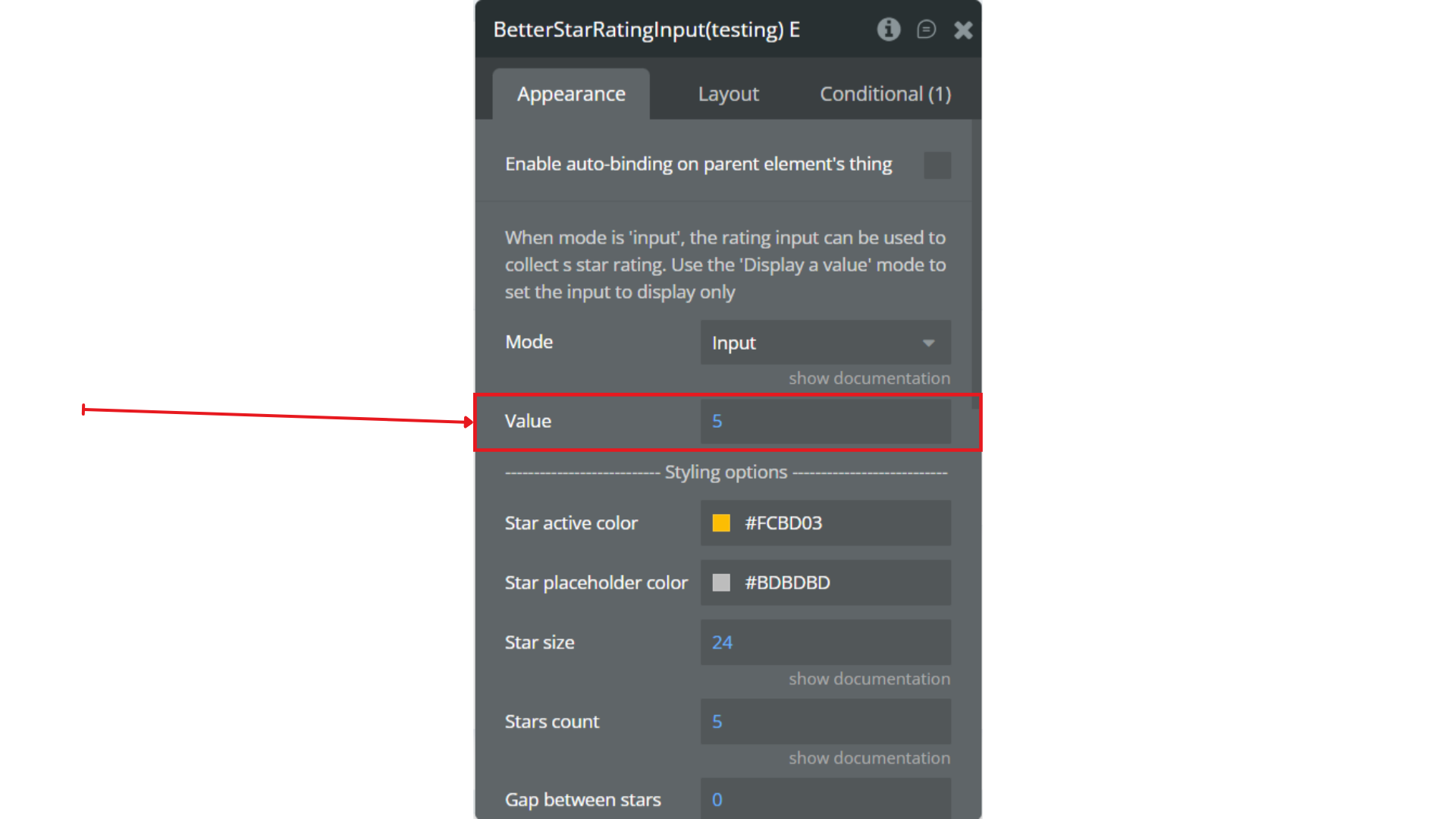Open the comment bubble icon

(x=926, y=30)
